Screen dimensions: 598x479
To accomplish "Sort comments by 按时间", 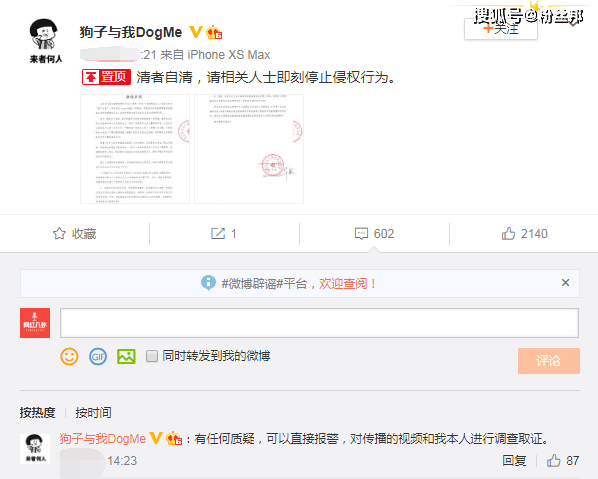I will 93,413.
